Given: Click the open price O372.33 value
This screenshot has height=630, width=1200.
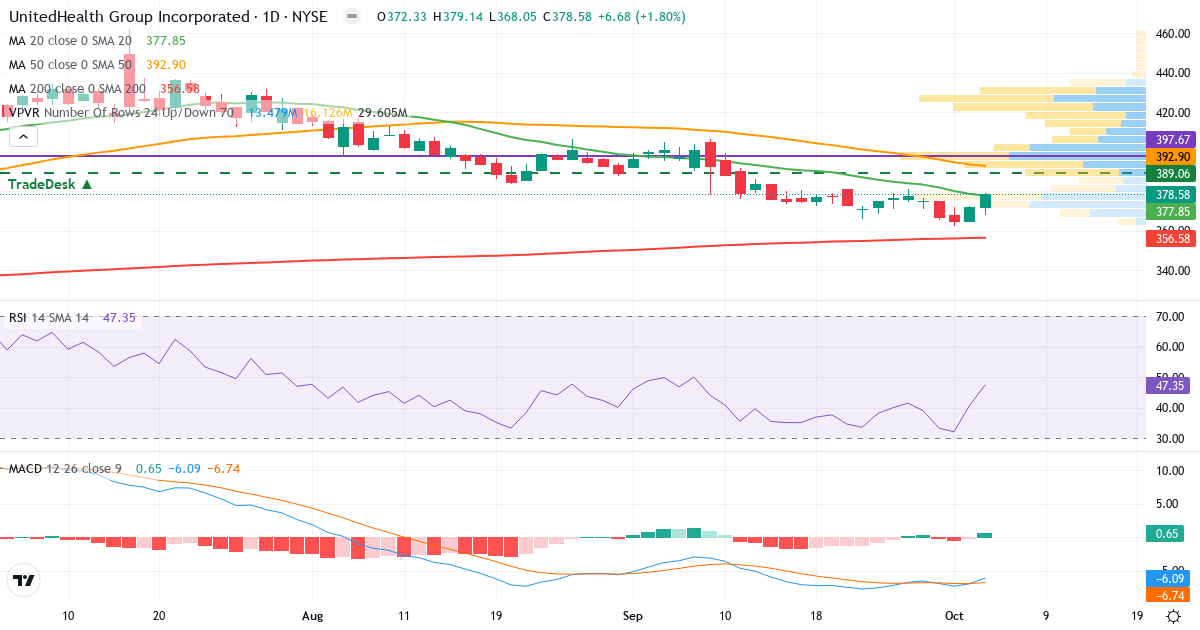Looking at the screenshot, I should click(404, 17).
